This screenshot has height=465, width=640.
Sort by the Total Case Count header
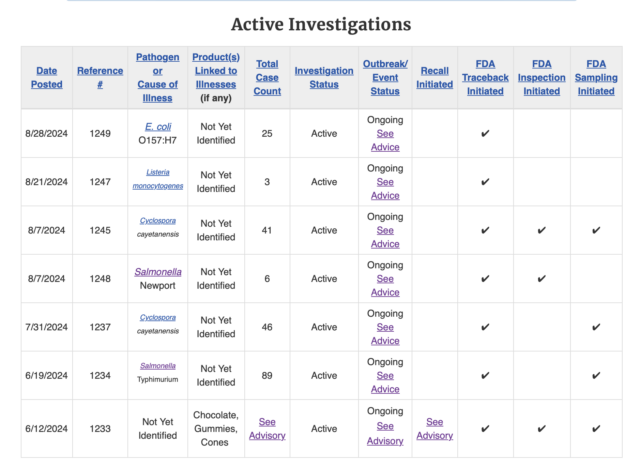(x=266, y=77)
